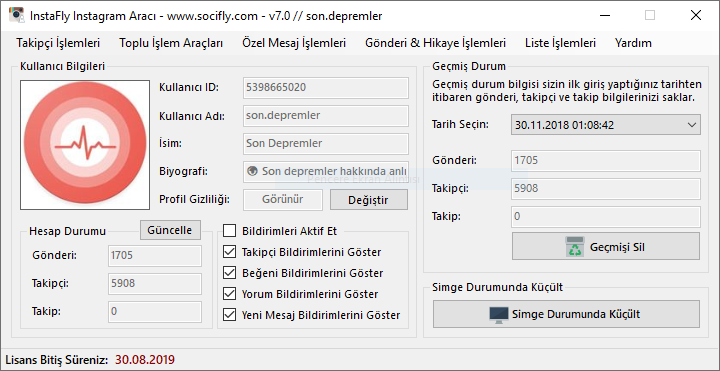This screenshot has height=371, width=720.
Task: Click Takipçi field in Geçmiş Durum
Action: click(606, 189)
